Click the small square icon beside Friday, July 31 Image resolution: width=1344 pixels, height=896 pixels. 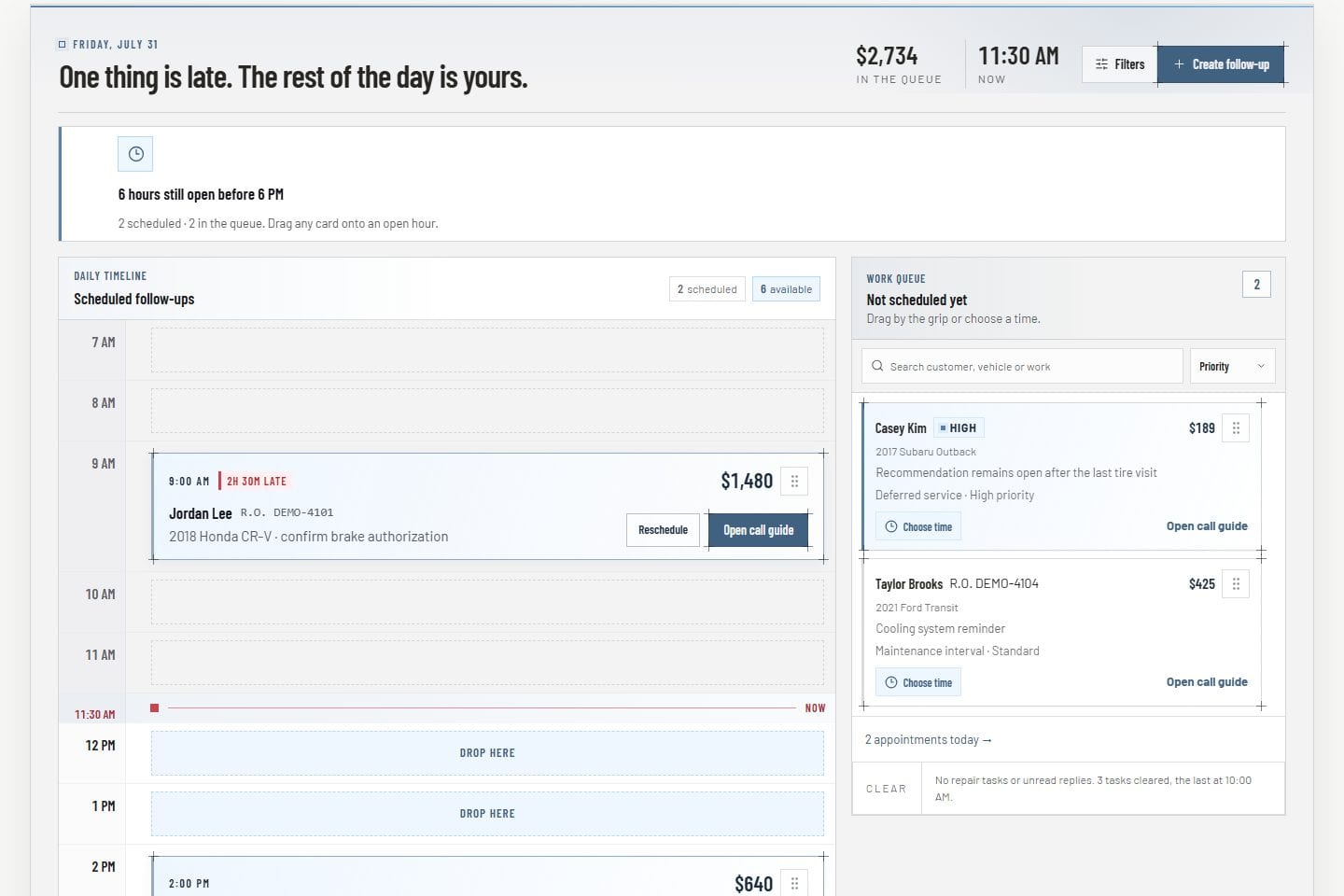pos(63,44)
